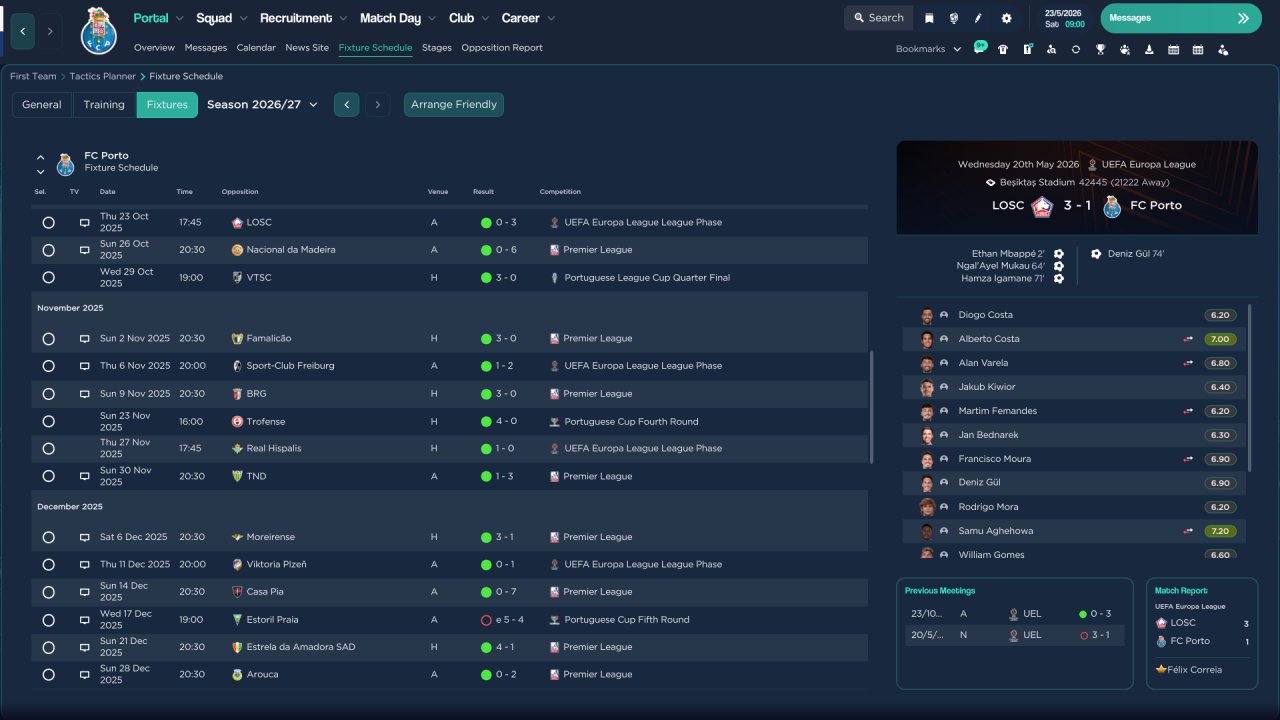Image resolution: width=1280 pixels, height=720 pixels.
Task: Select the radio button for Estoril Praia fixture
Action: tap(48, 620)
